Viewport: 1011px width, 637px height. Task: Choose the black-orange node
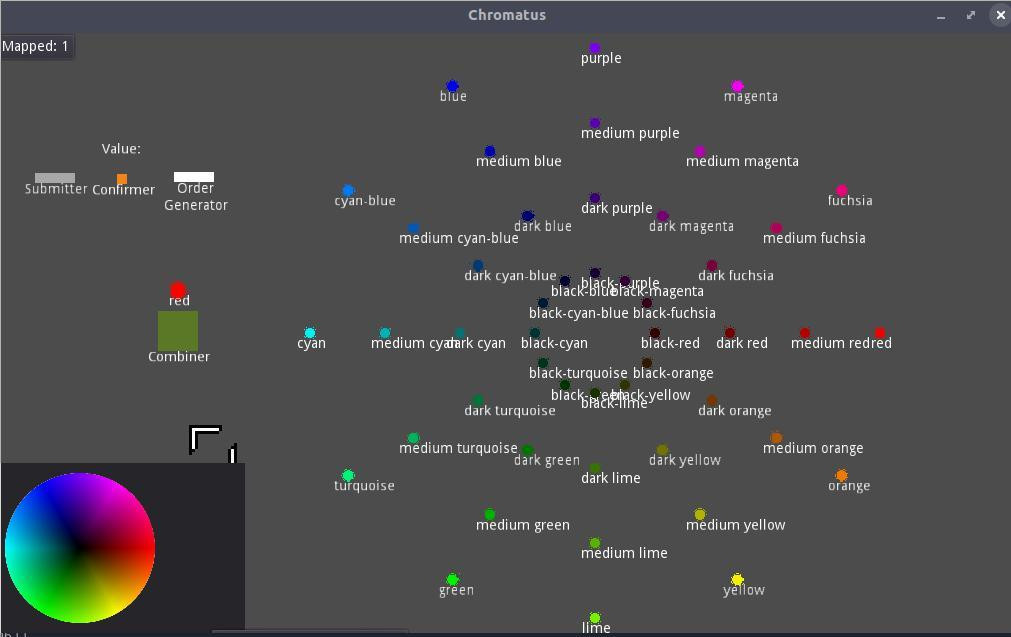pyautogui.click(x=647, y=363)
